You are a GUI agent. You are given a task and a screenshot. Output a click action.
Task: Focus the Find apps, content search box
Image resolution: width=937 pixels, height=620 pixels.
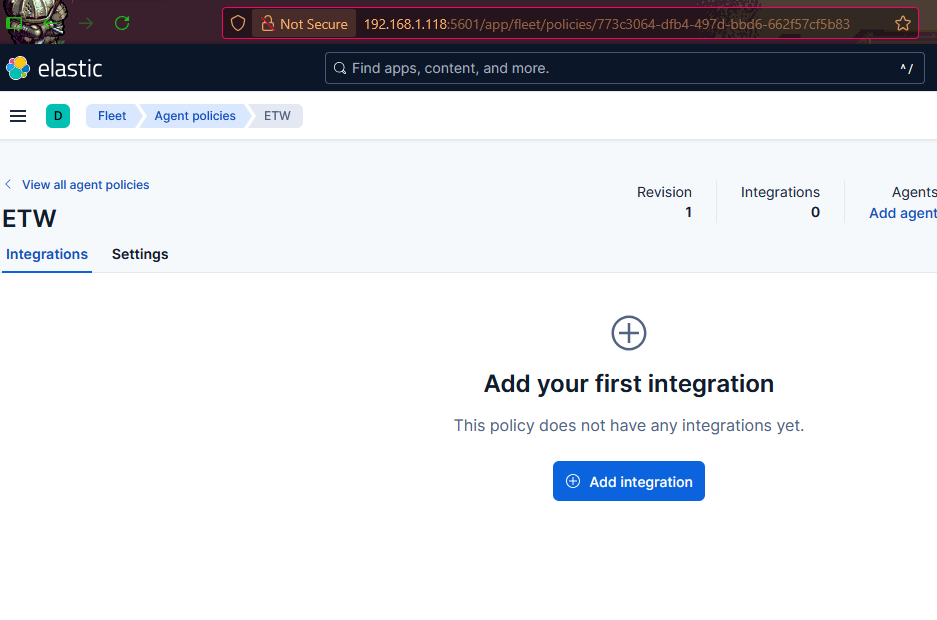(624, 68)
